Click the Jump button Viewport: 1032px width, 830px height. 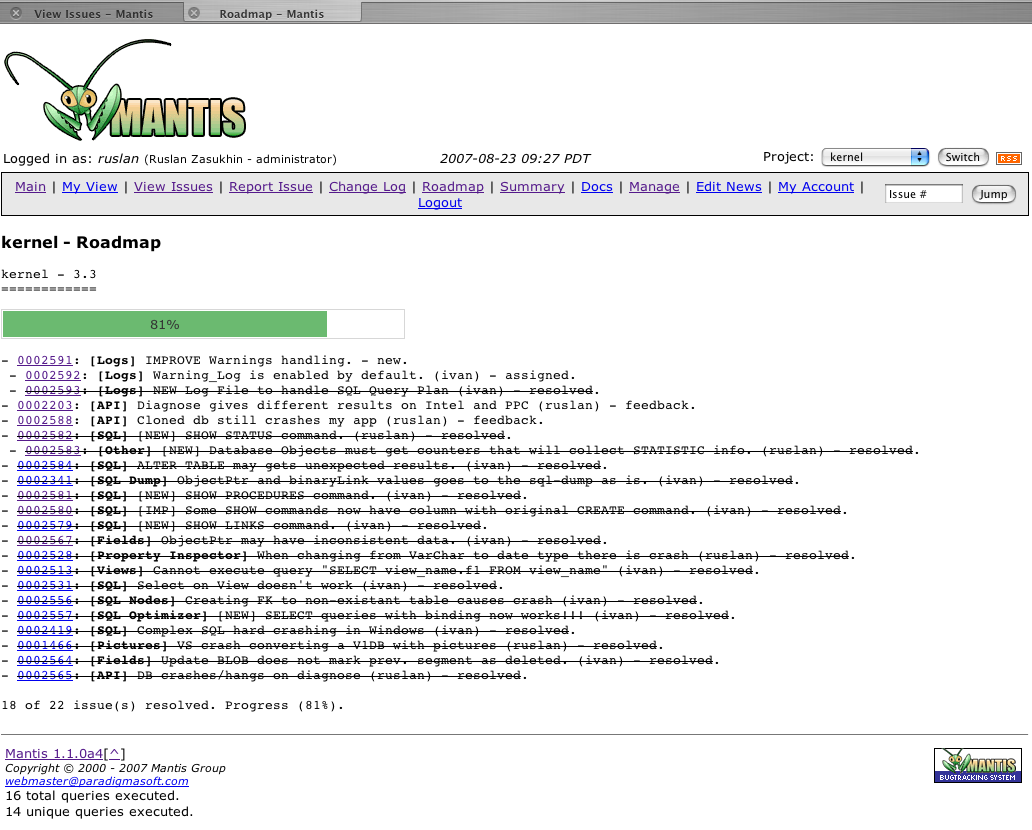point(993,194)
